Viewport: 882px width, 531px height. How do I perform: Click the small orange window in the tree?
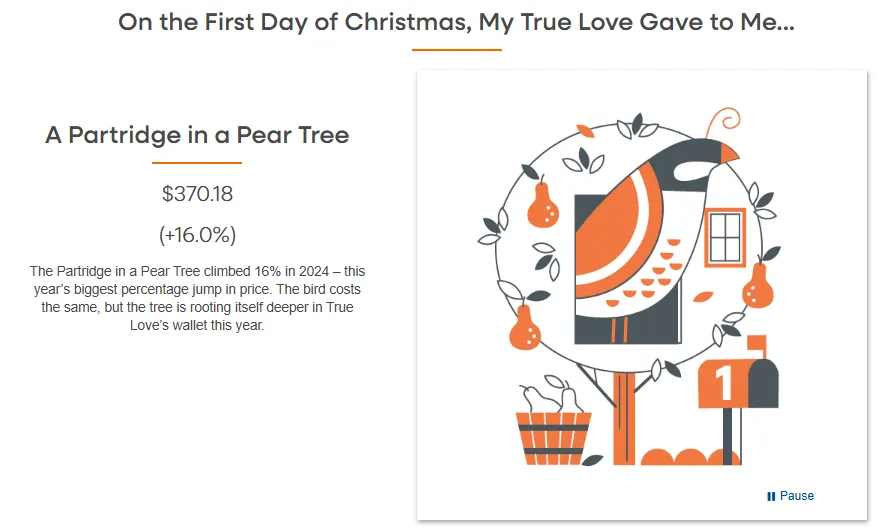tap(725, 238)
